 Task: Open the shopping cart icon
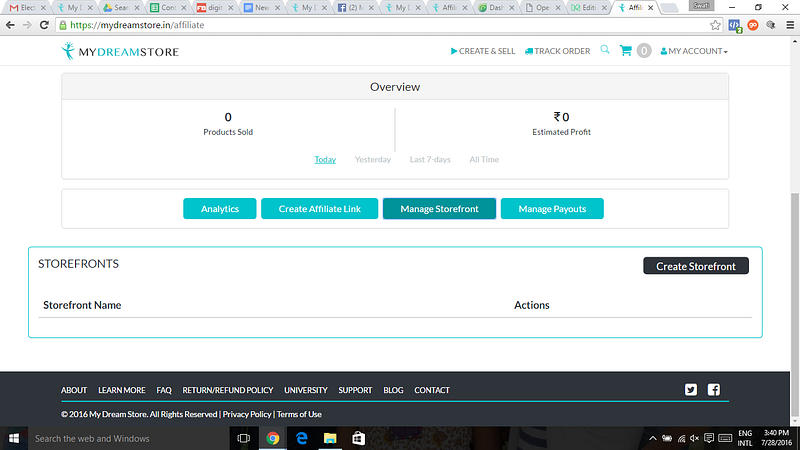click(626, 51)
